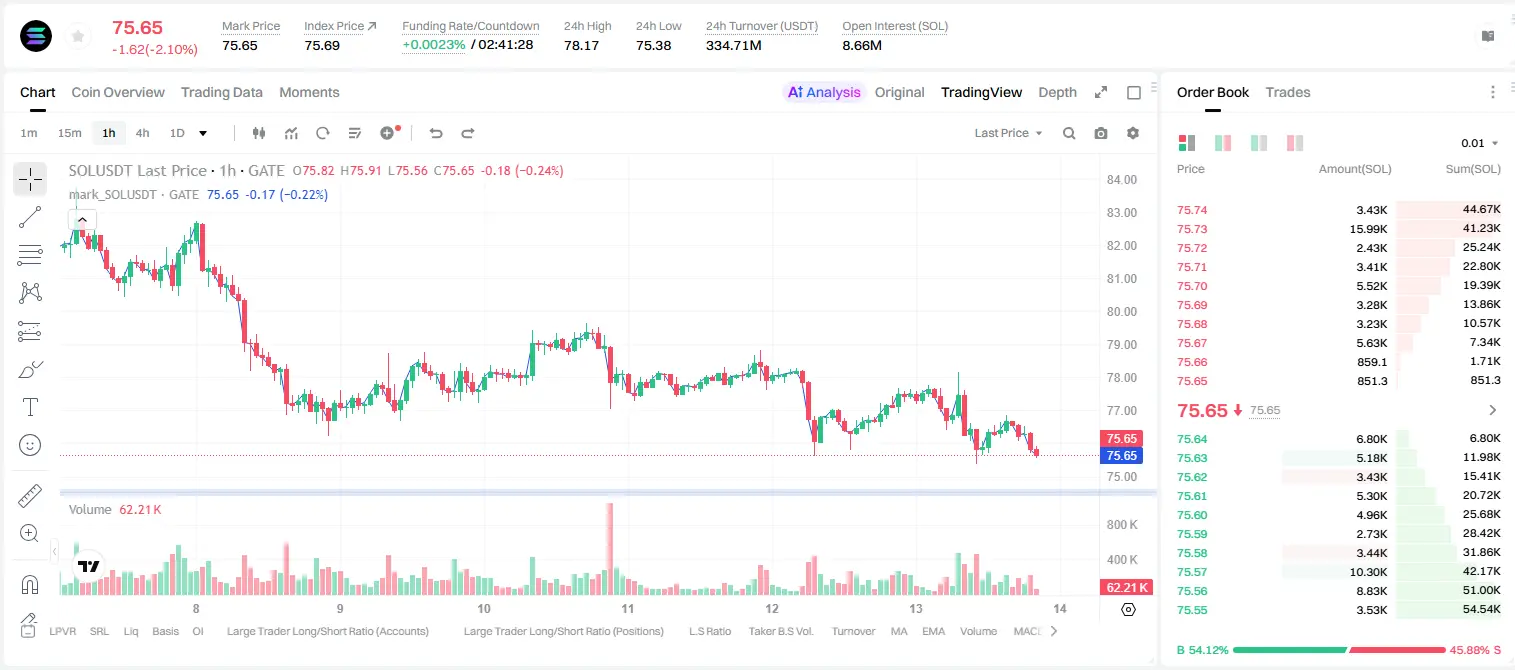This screenshot has width=1515, height=670.
Task: Add SOL to favorites with star
Action: [77, 37]
